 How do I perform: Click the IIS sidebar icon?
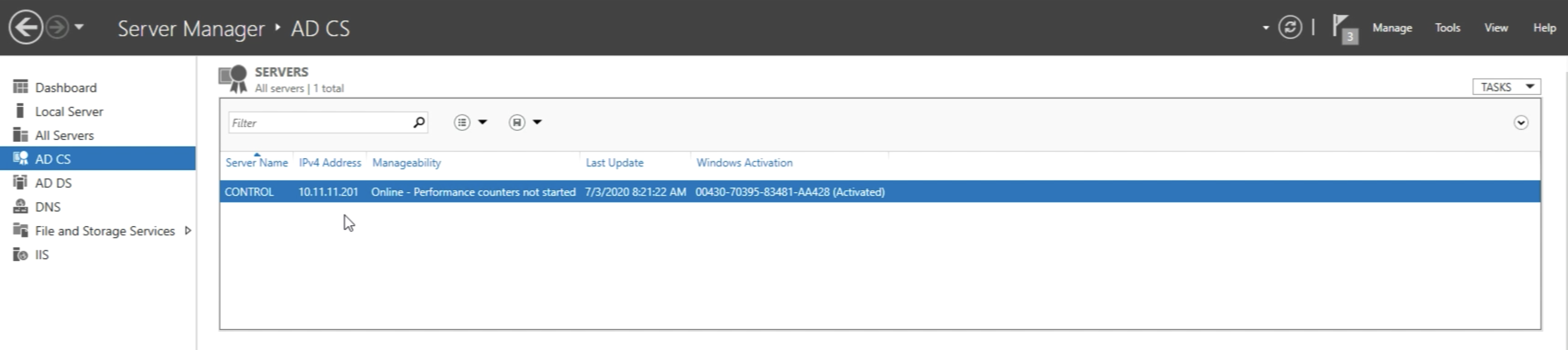pyautogui.click(x=21, y=254)
